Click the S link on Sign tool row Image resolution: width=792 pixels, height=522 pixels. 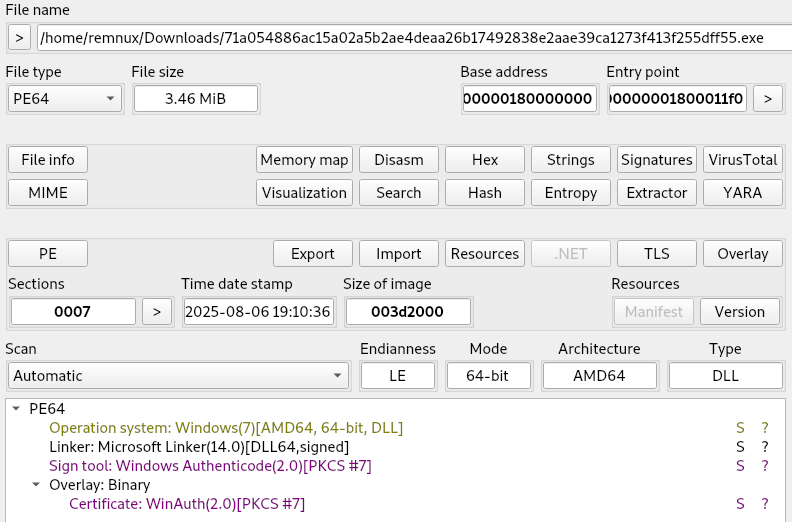pos(740,465)
